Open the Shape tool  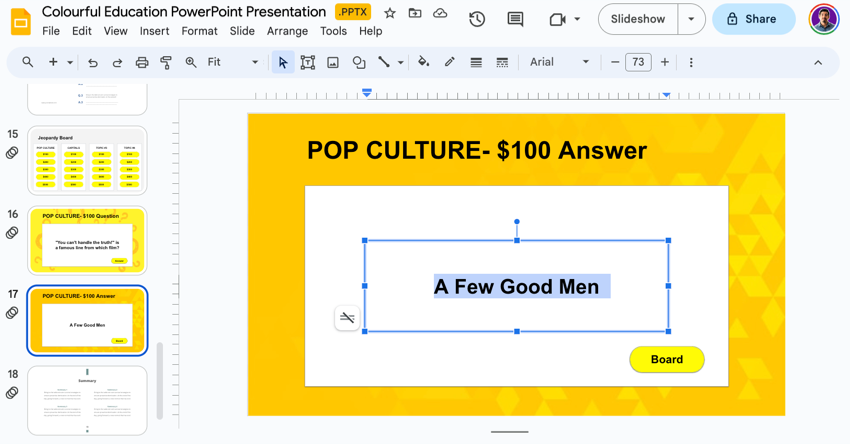click(359, 62)
